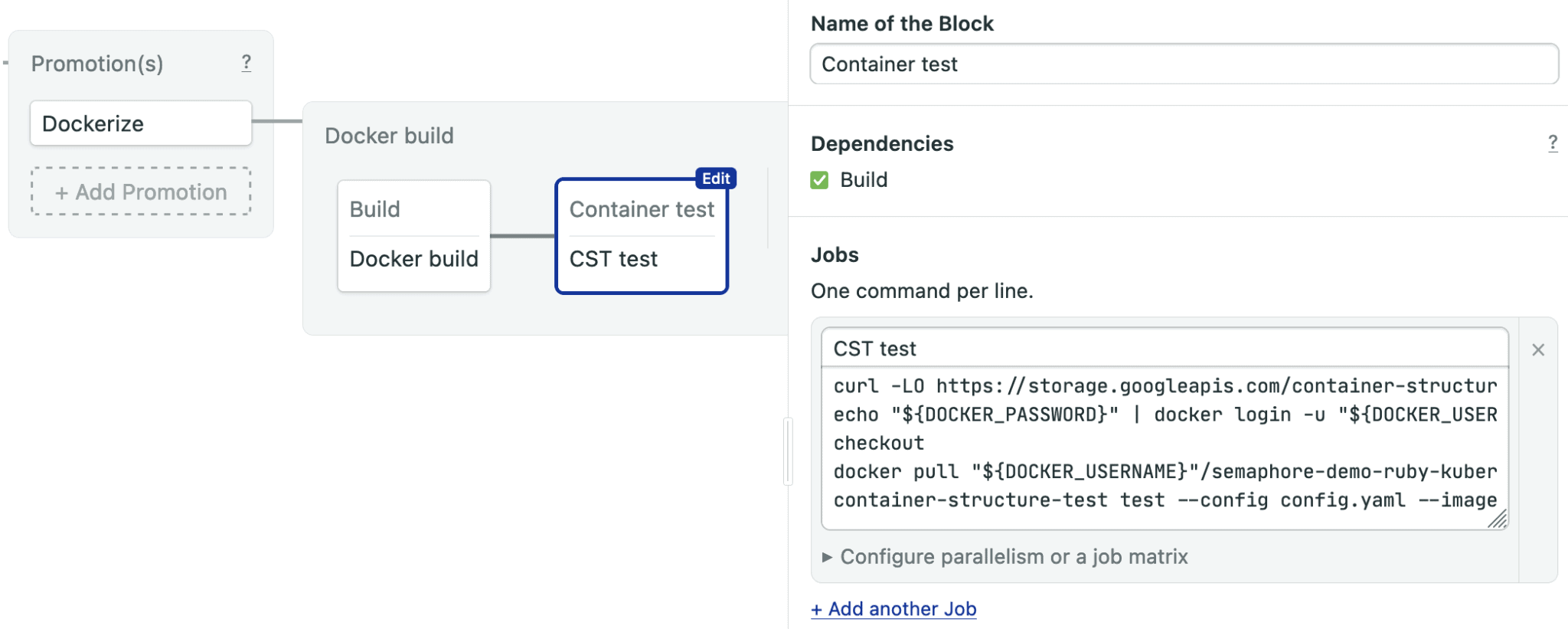Image resolution: width=1568 pixels, height=629 pixels.
Task: Click the docker pull command line
Action: tap(1165, 471)
